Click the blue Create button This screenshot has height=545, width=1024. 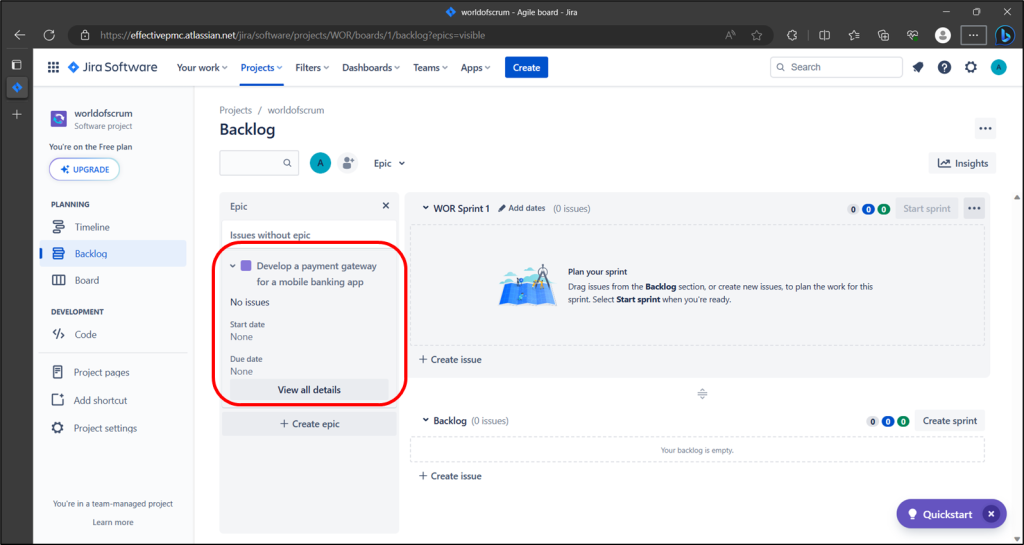(x=526, y=67)
